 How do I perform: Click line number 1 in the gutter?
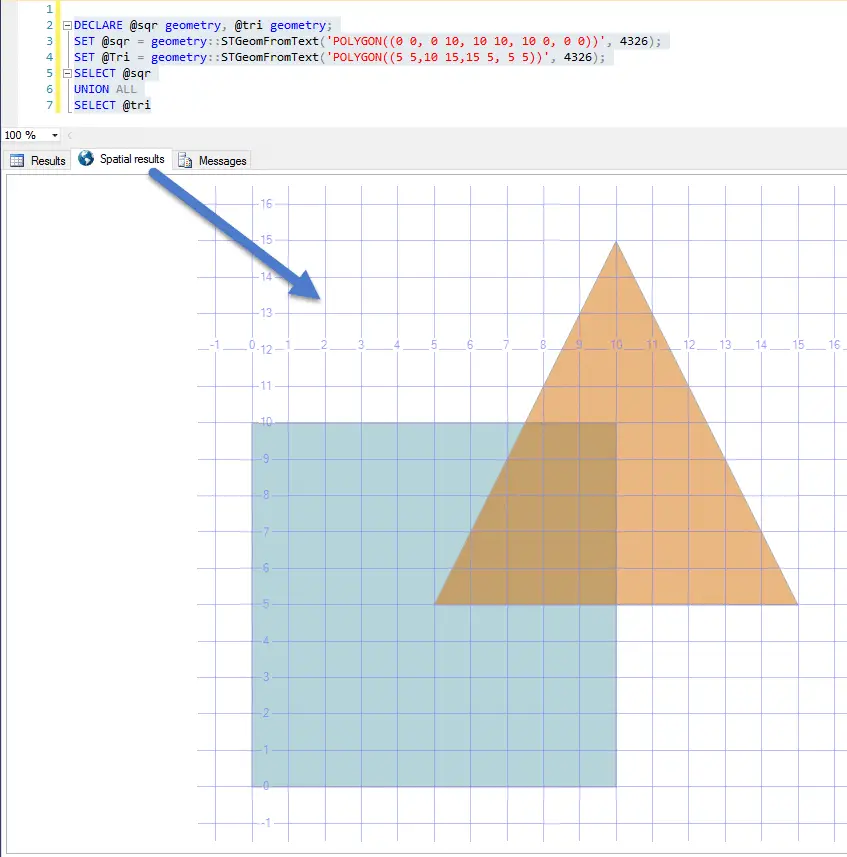49,9
